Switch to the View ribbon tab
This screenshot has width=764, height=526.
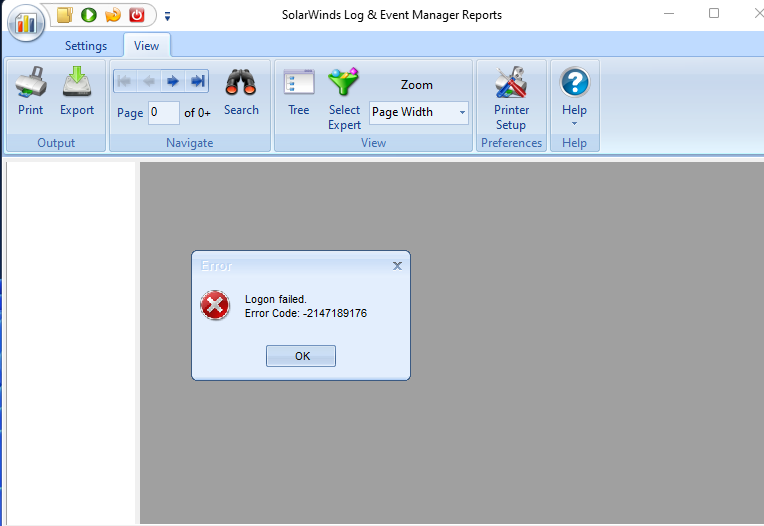pos(147,46)
